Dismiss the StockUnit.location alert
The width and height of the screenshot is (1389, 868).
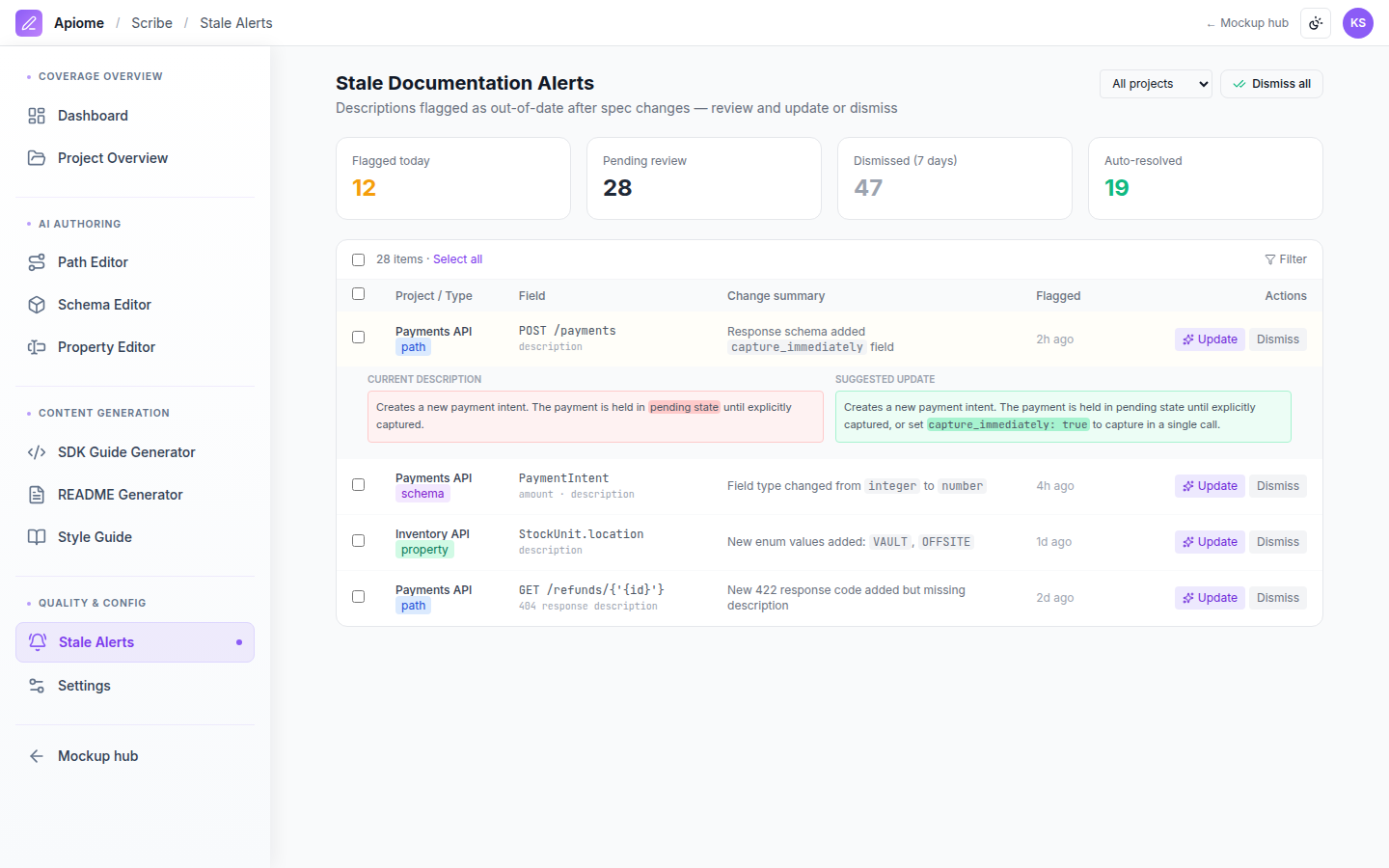[1278, 542]
